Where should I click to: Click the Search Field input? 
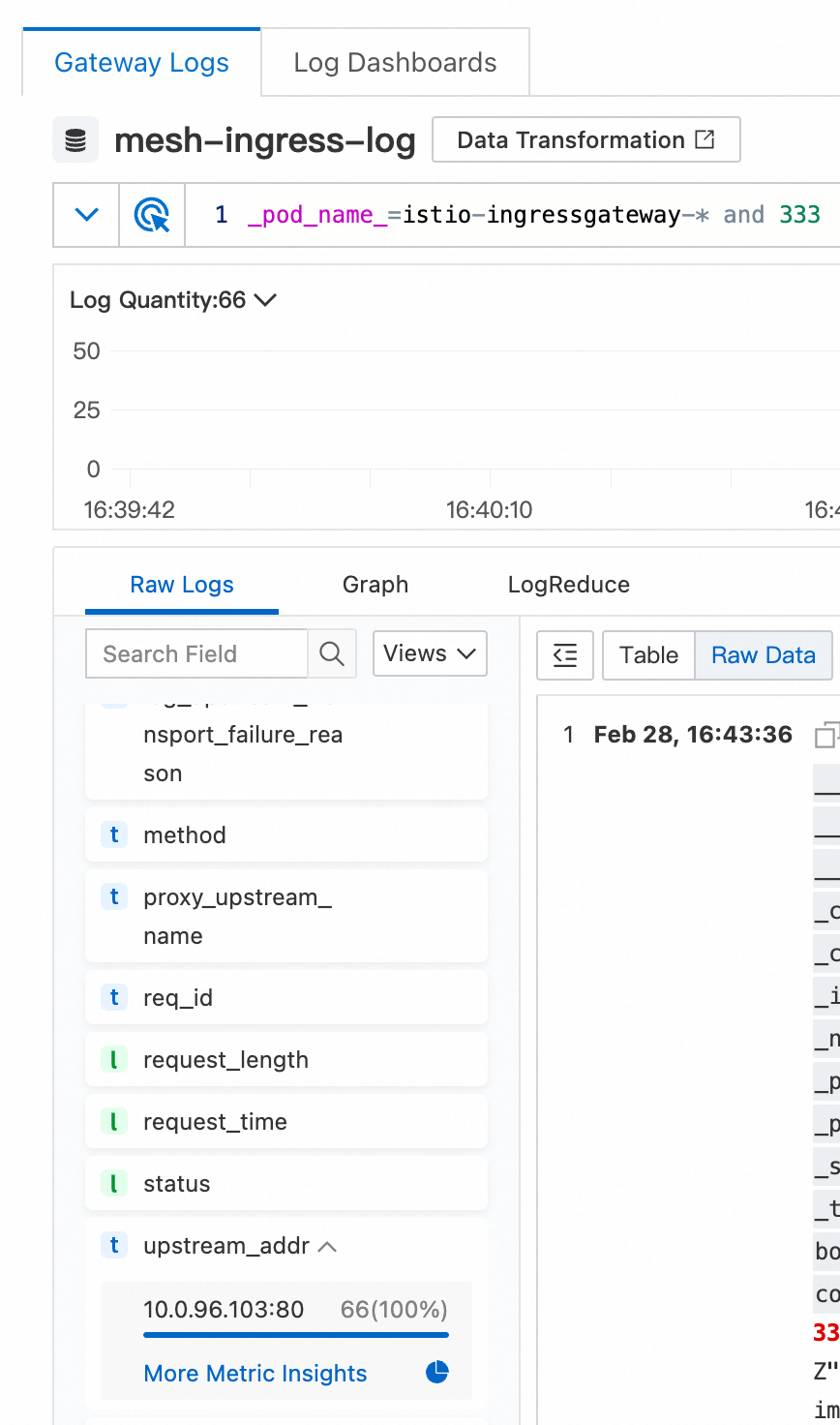[x=196, y=653]
